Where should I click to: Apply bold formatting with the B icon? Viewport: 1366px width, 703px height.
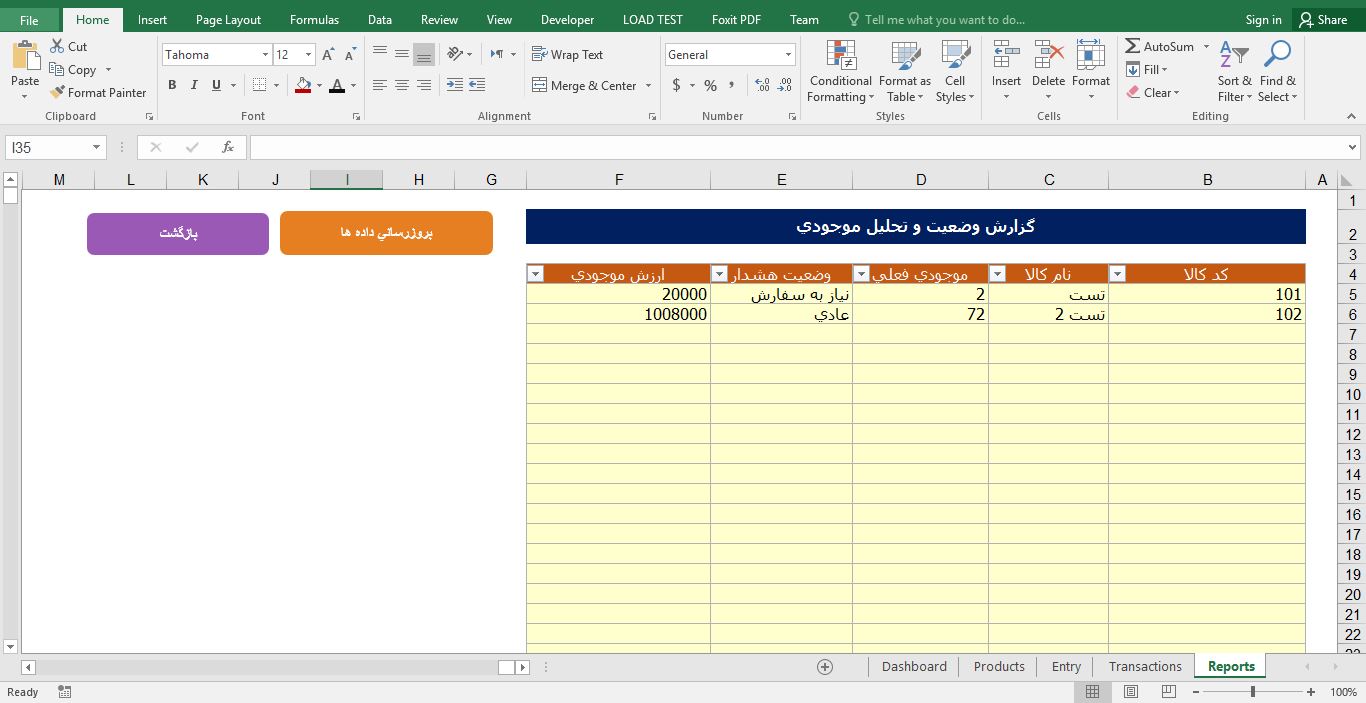click(x=172, y=86)
